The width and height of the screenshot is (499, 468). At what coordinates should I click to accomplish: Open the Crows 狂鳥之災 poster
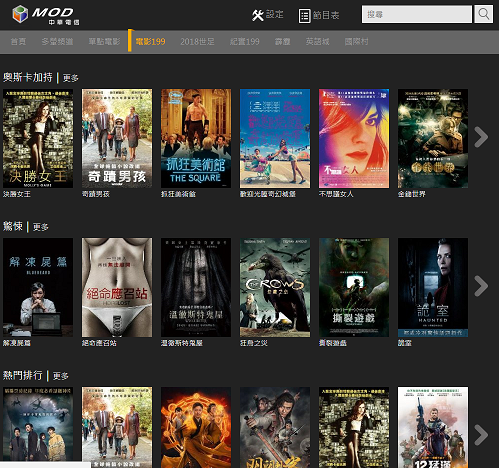click(x=275, y=287)
